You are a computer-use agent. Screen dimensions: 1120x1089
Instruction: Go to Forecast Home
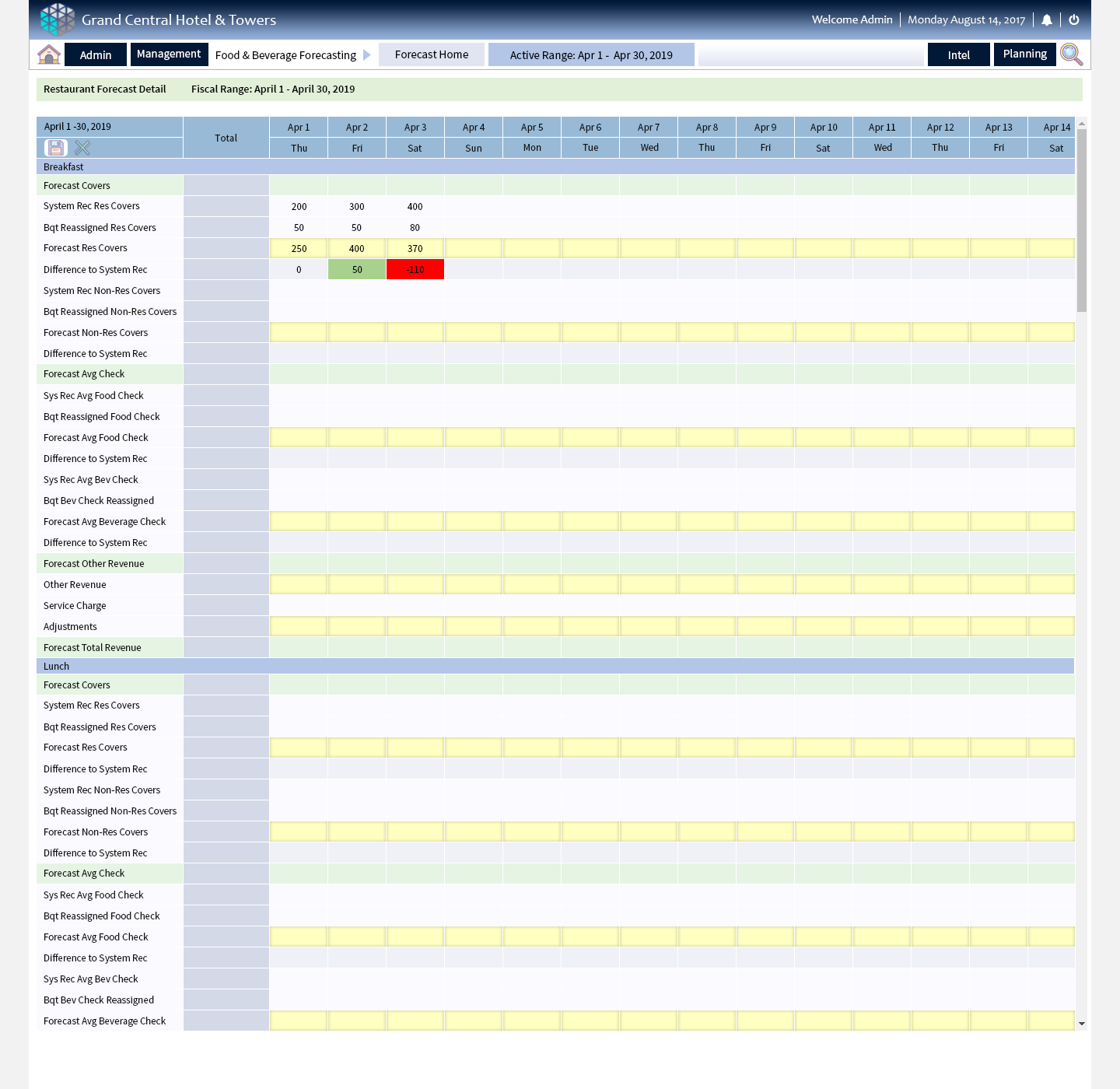432,54
